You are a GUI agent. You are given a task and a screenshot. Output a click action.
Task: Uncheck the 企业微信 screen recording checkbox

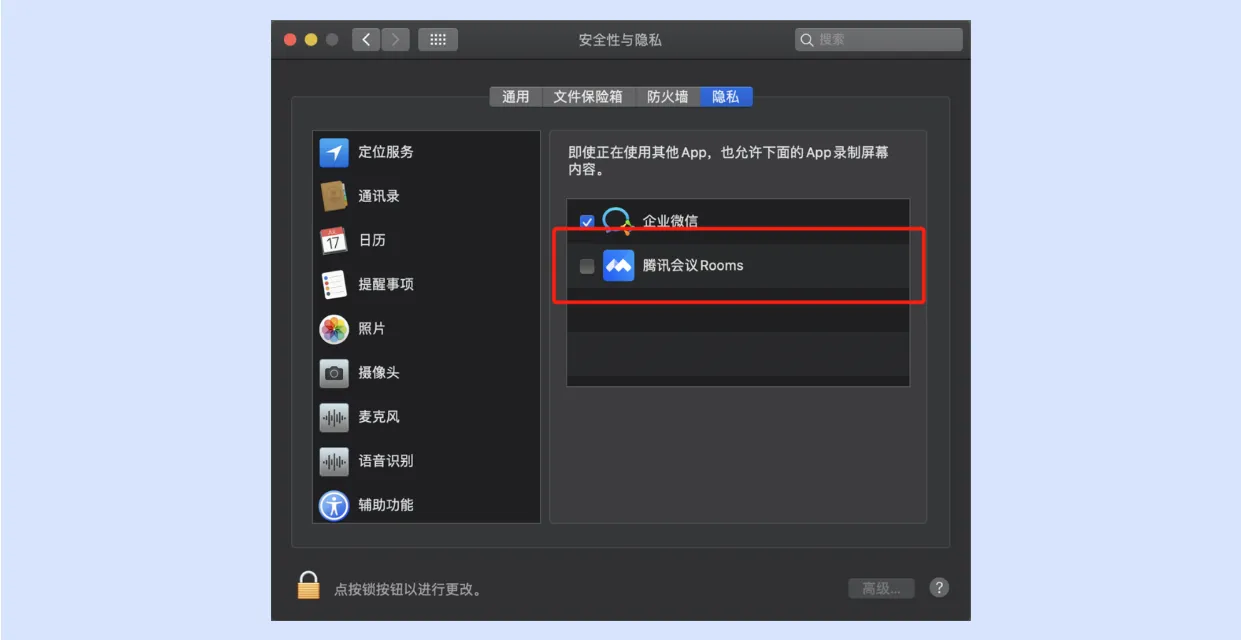pos(587,222)
